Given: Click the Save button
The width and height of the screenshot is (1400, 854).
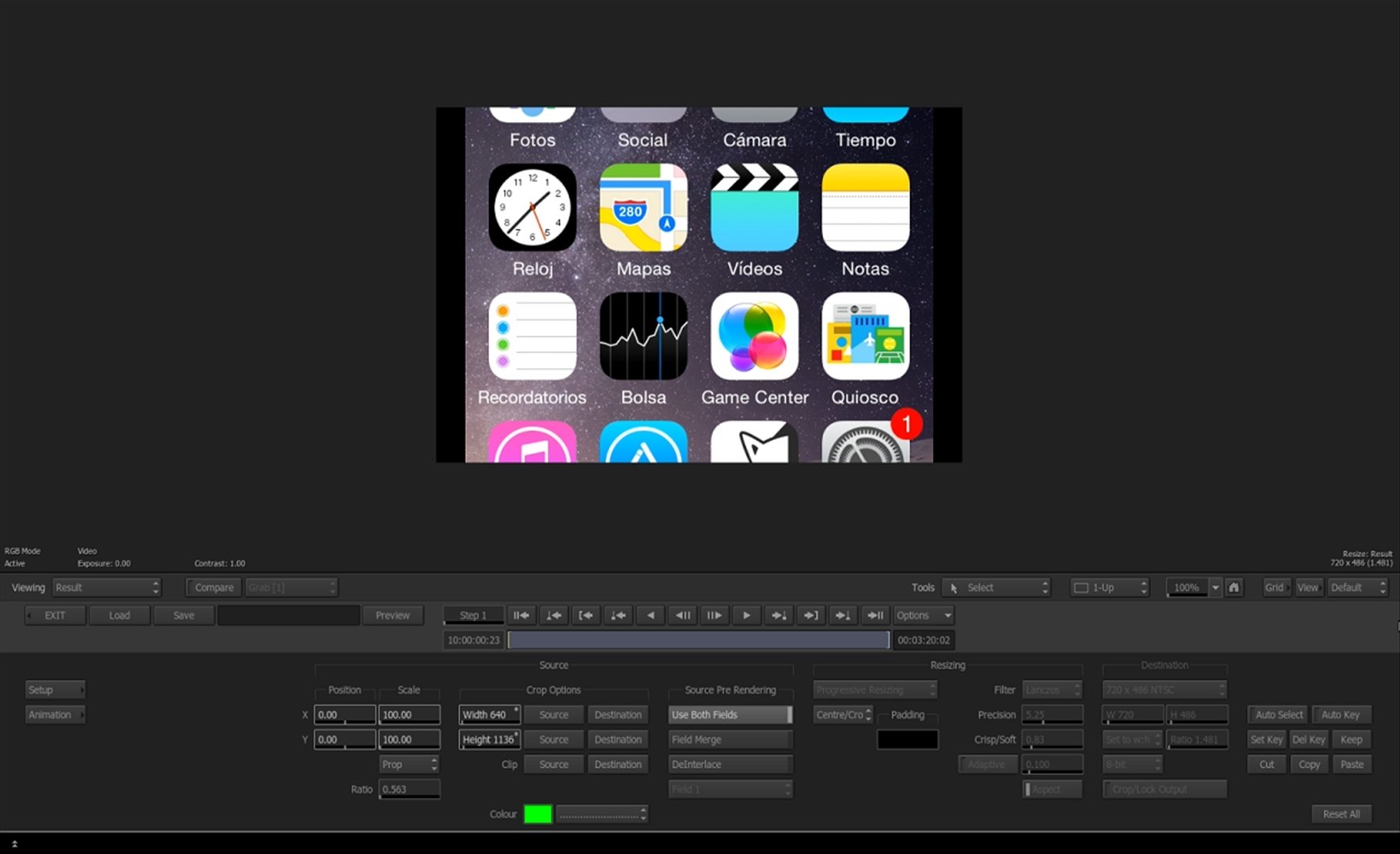Looking at the screenshot, I should click(x=184, y=615).
